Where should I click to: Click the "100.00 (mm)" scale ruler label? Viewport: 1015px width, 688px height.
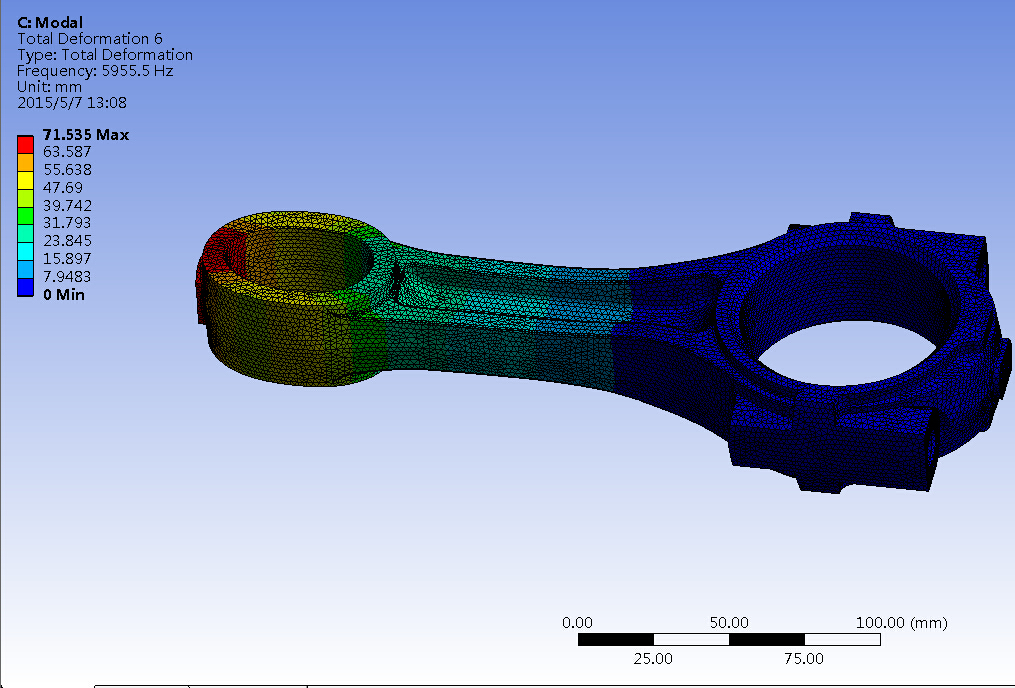[x=902, y=623]
